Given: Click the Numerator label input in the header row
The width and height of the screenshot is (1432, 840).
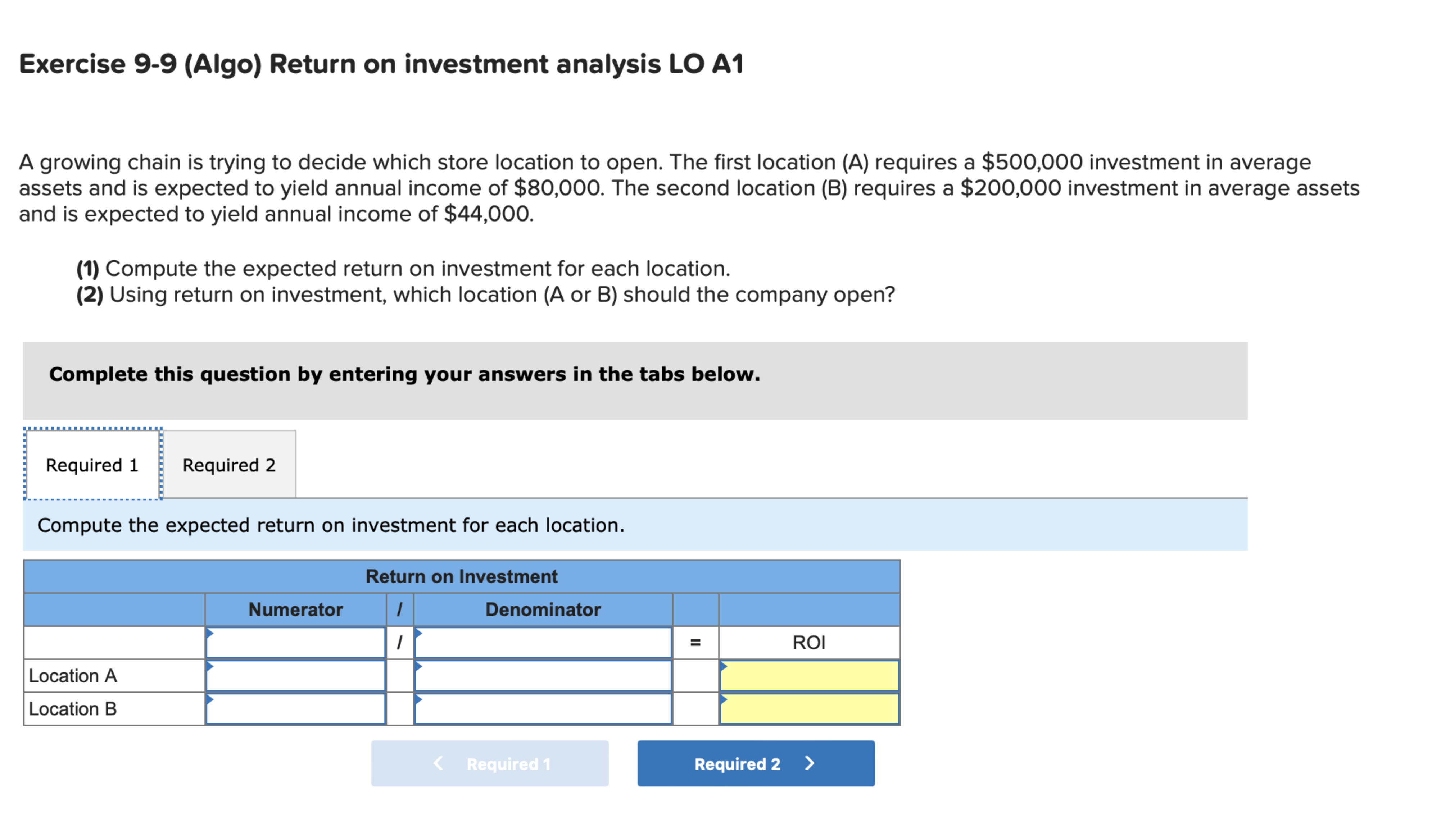Looking at the screenshot, I should [x=295, y=642].
